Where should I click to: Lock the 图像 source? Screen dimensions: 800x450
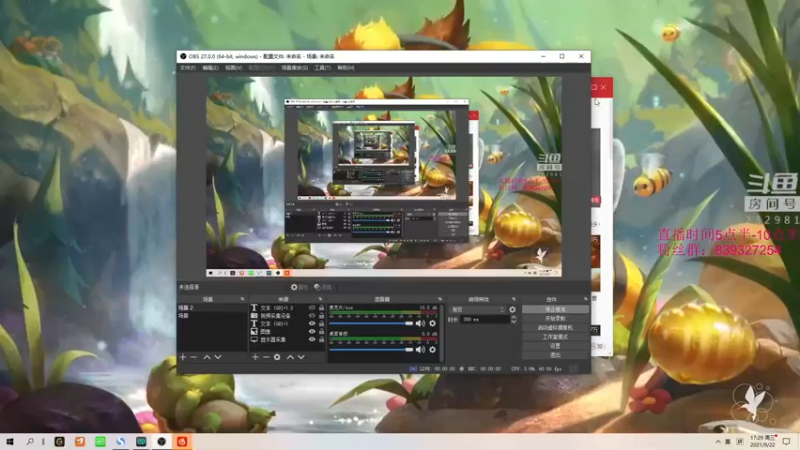pyautogui.click(x=321, y=332)
